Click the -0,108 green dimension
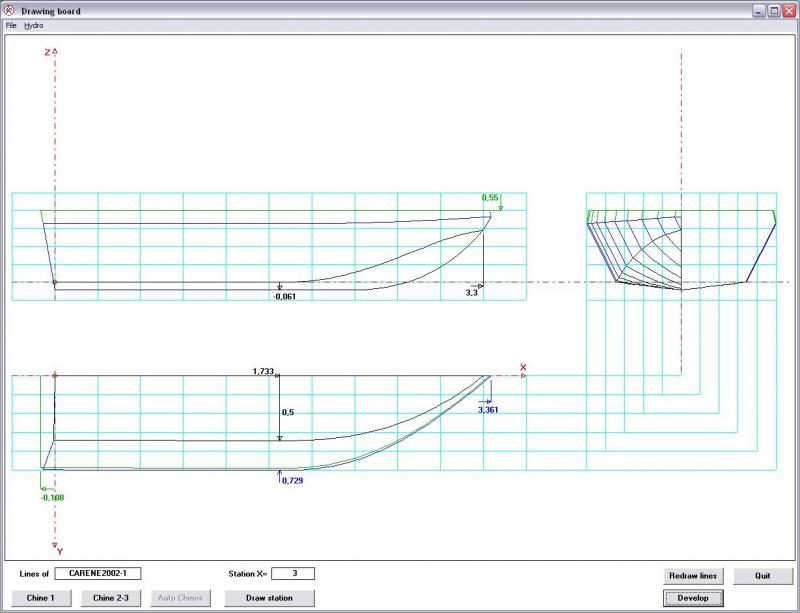Image resolution: width=800 pixels, height=613 pixels. click(x=53, y=498)
